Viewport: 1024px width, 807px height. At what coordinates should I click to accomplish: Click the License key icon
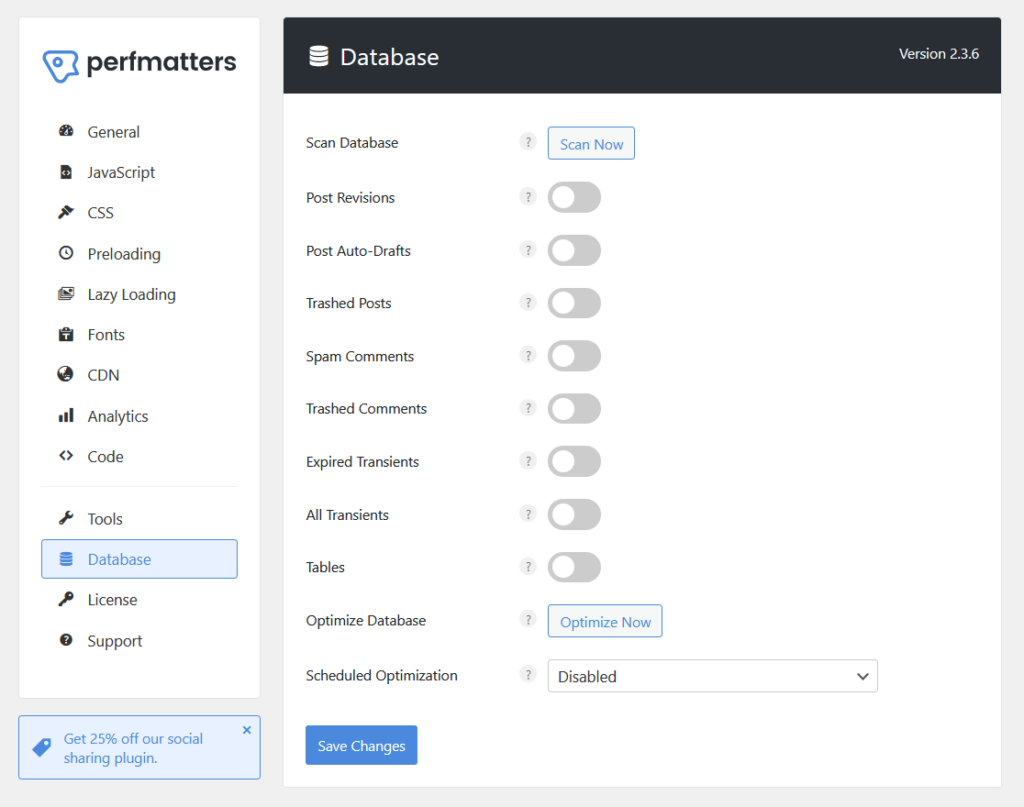pos(66,599)
